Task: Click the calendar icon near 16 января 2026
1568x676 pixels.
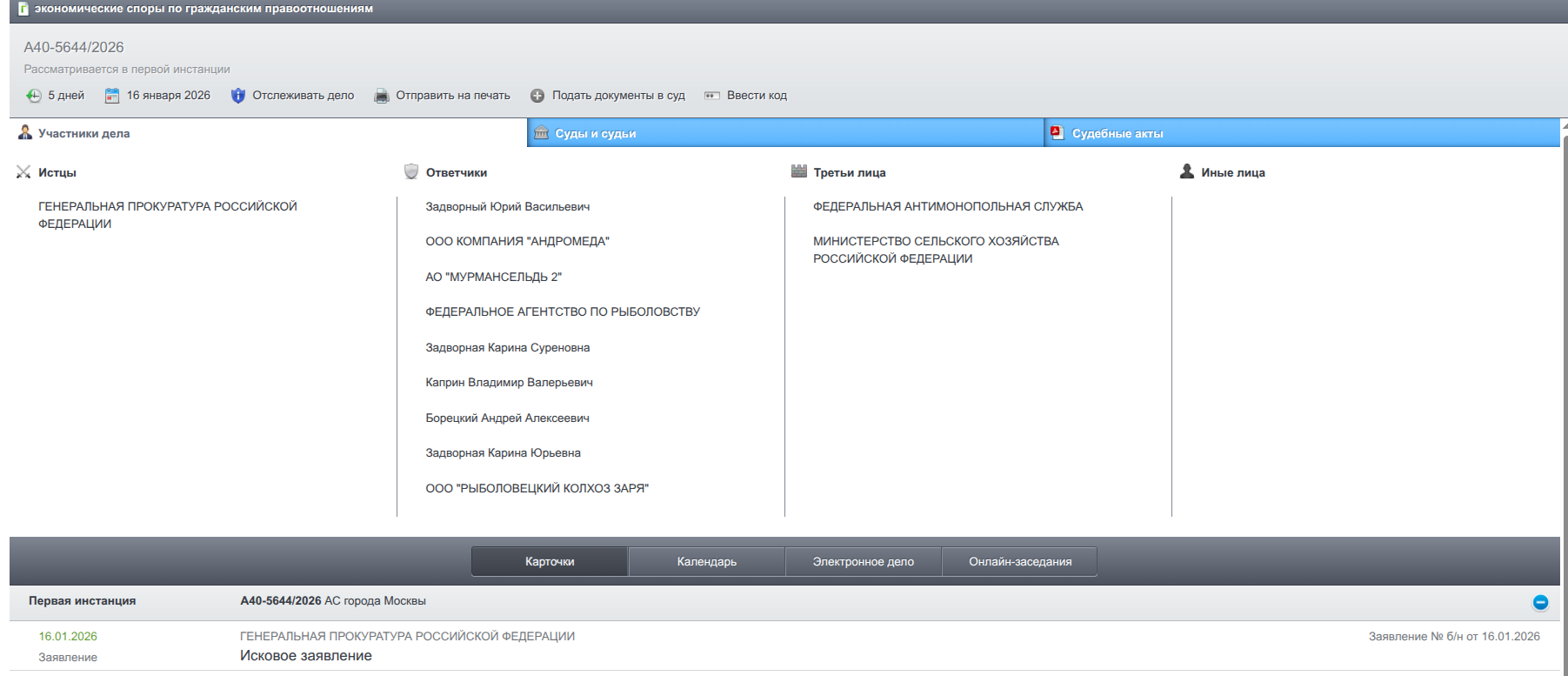Action: click(112, 96)
